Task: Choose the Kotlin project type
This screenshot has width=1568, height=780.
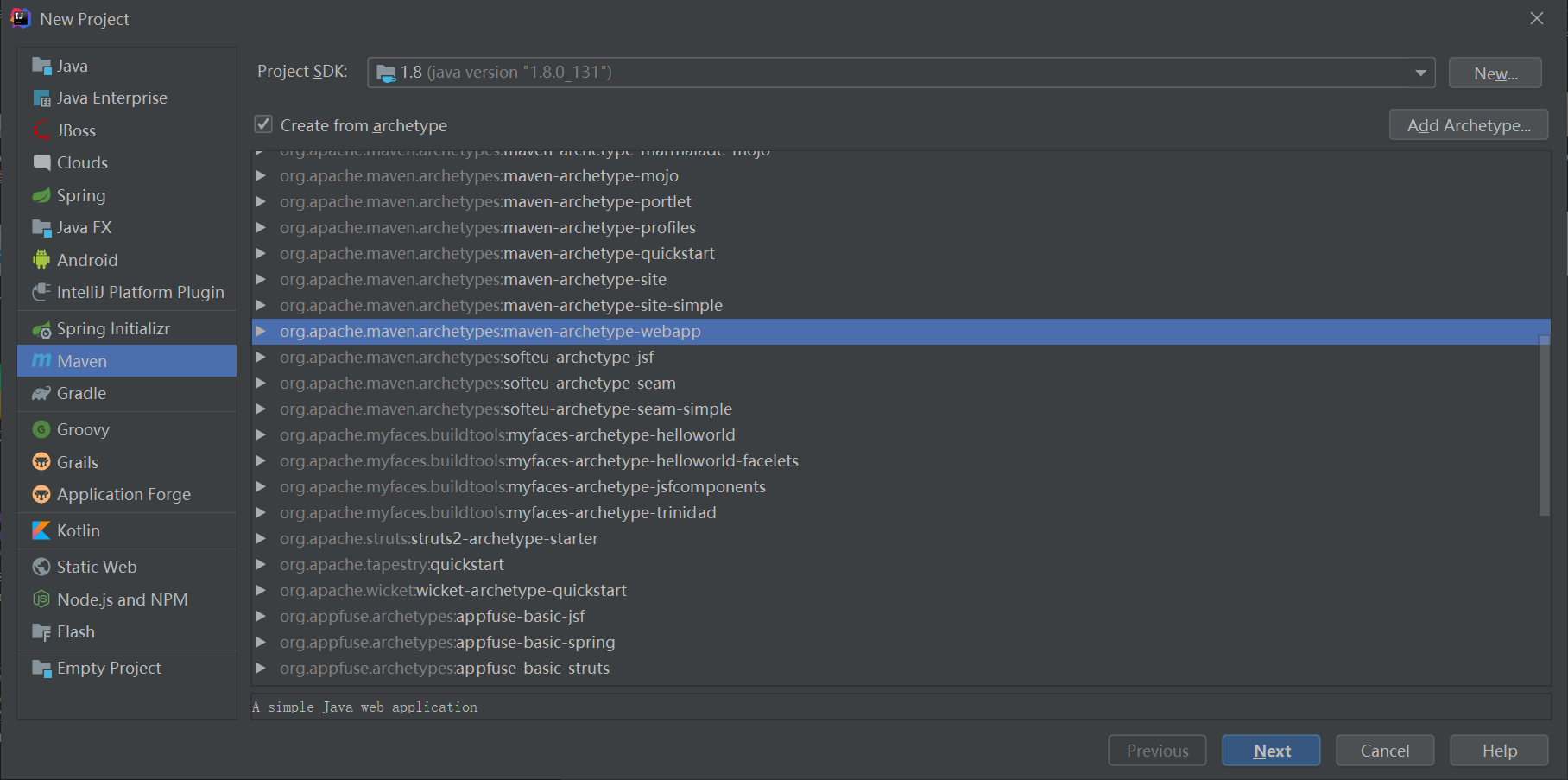Action: [76, 530]
